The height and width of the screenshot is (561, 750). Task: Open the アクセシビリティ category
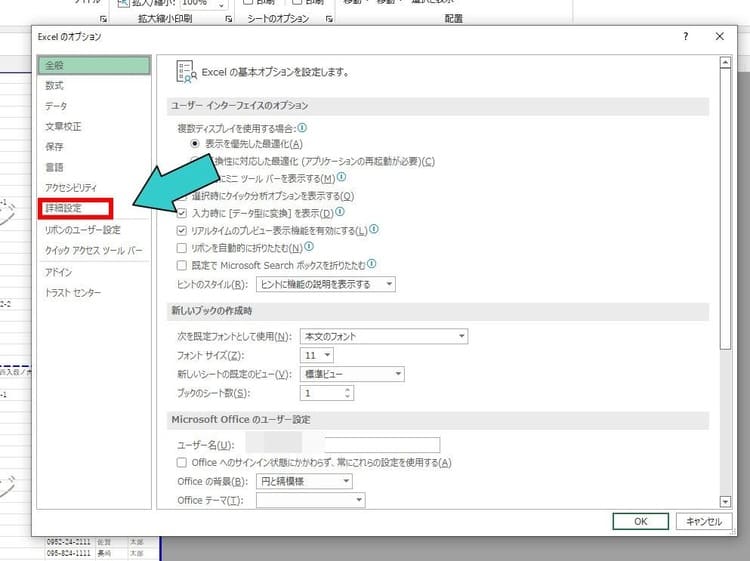click(x=71, y=188)
